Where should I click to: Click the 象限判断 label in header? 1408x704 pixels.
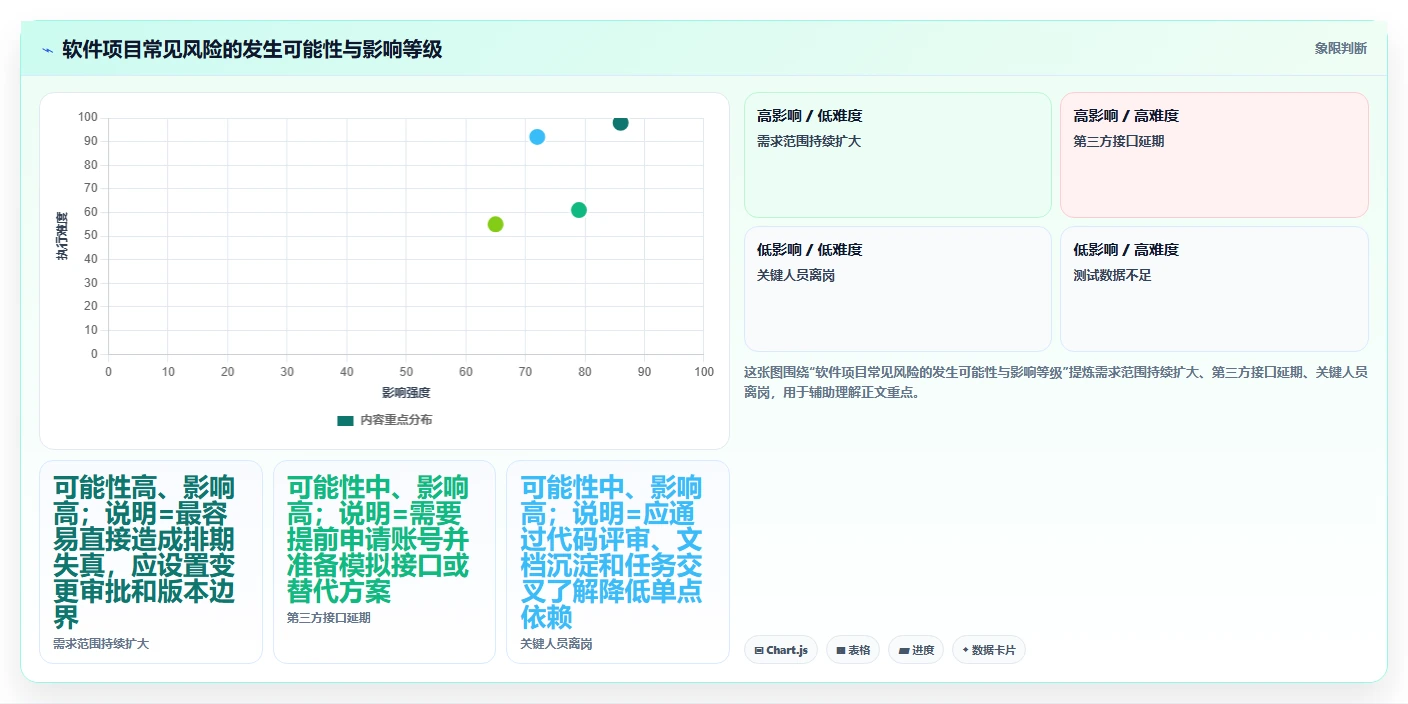[x=1341, y=48]
